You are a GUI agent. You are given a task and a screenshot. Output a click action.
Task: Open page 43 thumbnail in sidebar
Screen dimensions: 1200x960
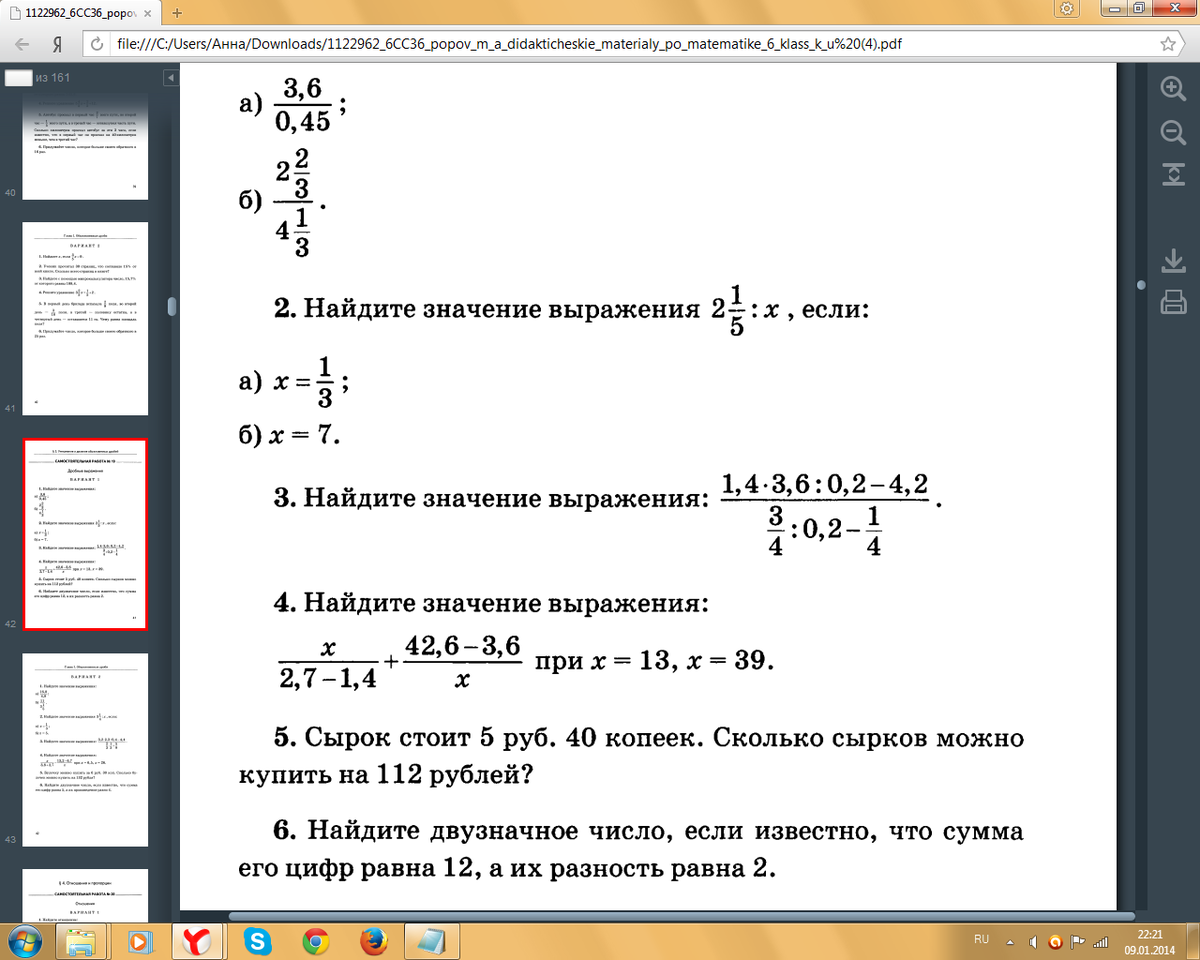tap(85, 748)
